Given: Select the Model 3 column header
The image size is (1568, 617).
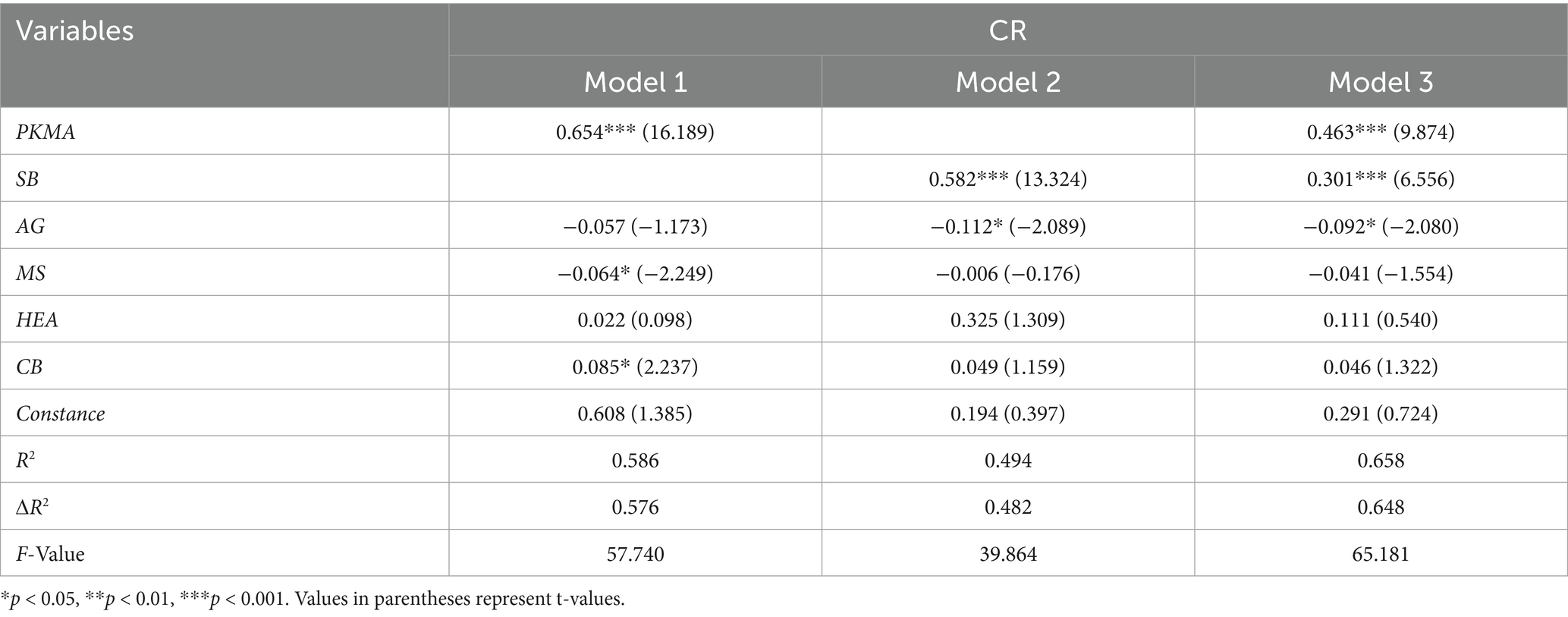Looking at the screenshot, I should (x=1381, y=82).
